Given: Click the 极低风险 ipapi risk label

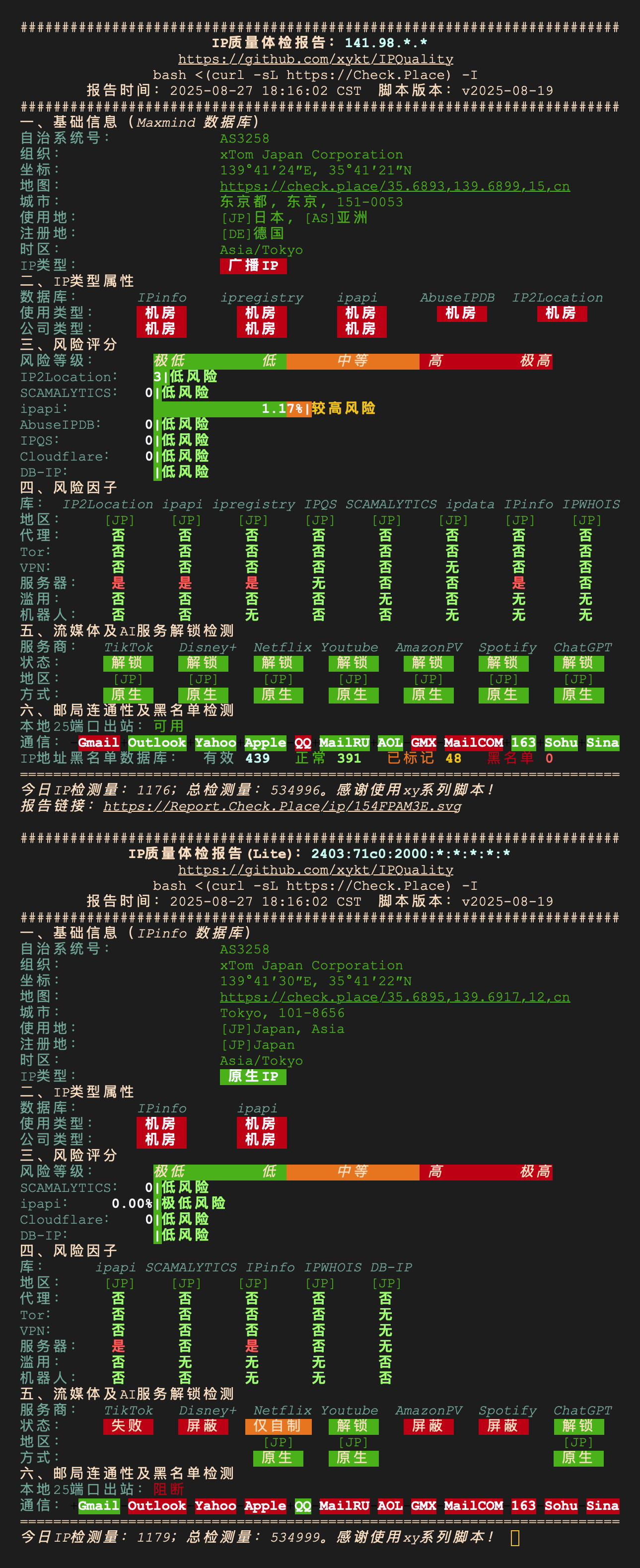Looking at the screenshot, I should click(x=193, y=1203).
